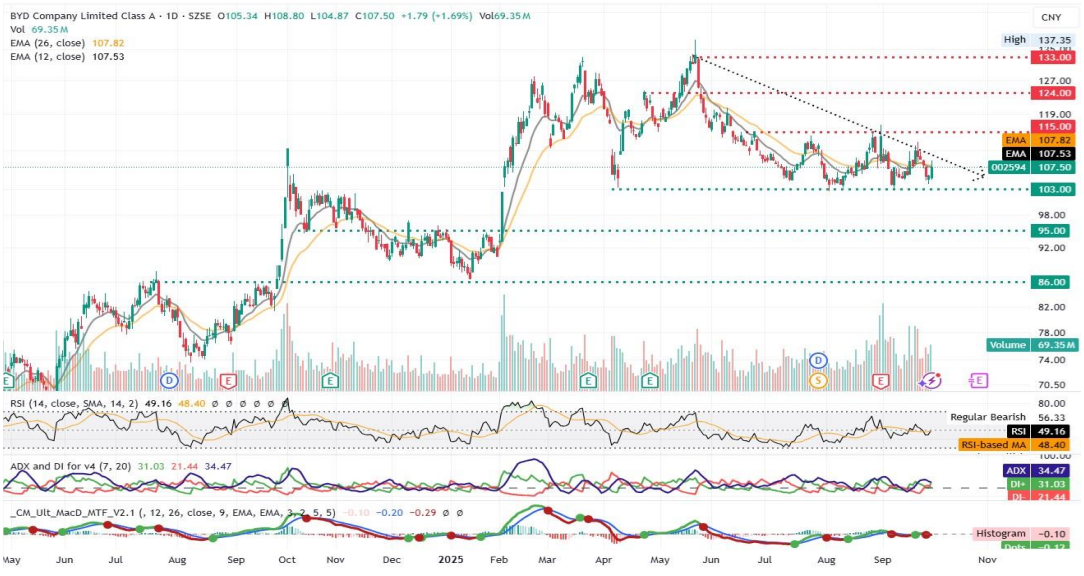Click the purple lightning bolt event icon
This screenshot has height=576, width=1084.
coord(932,380)
